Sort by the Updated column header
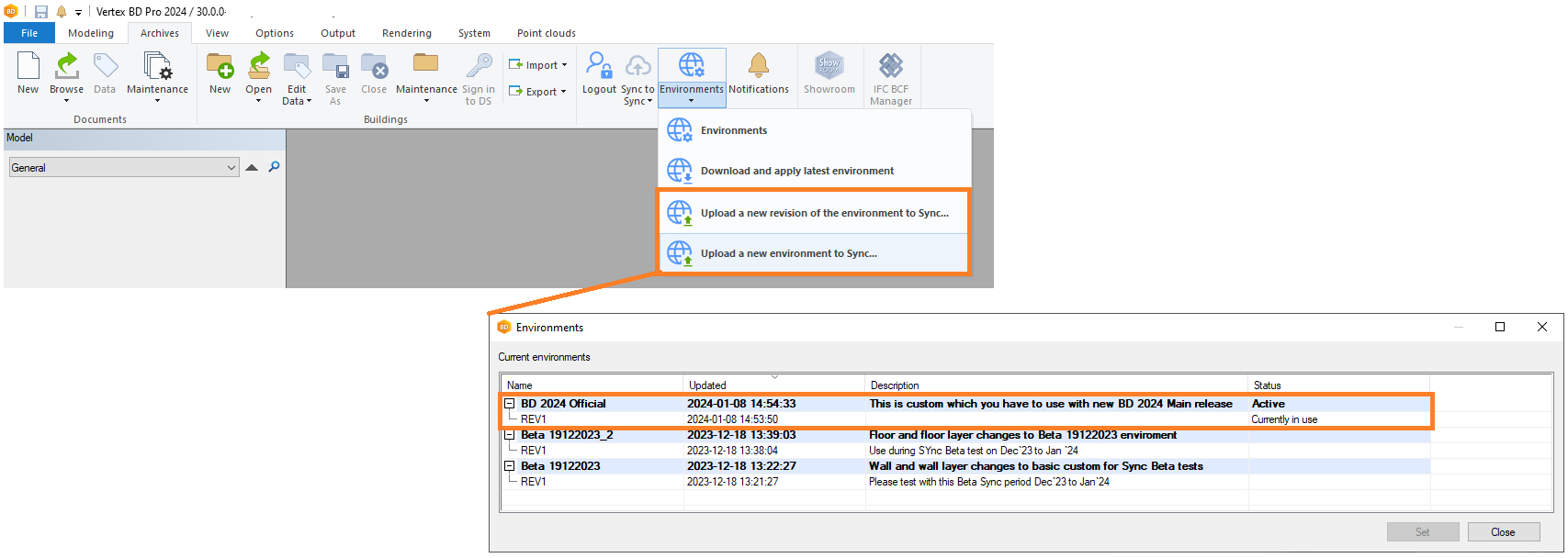 pos(707,385)
